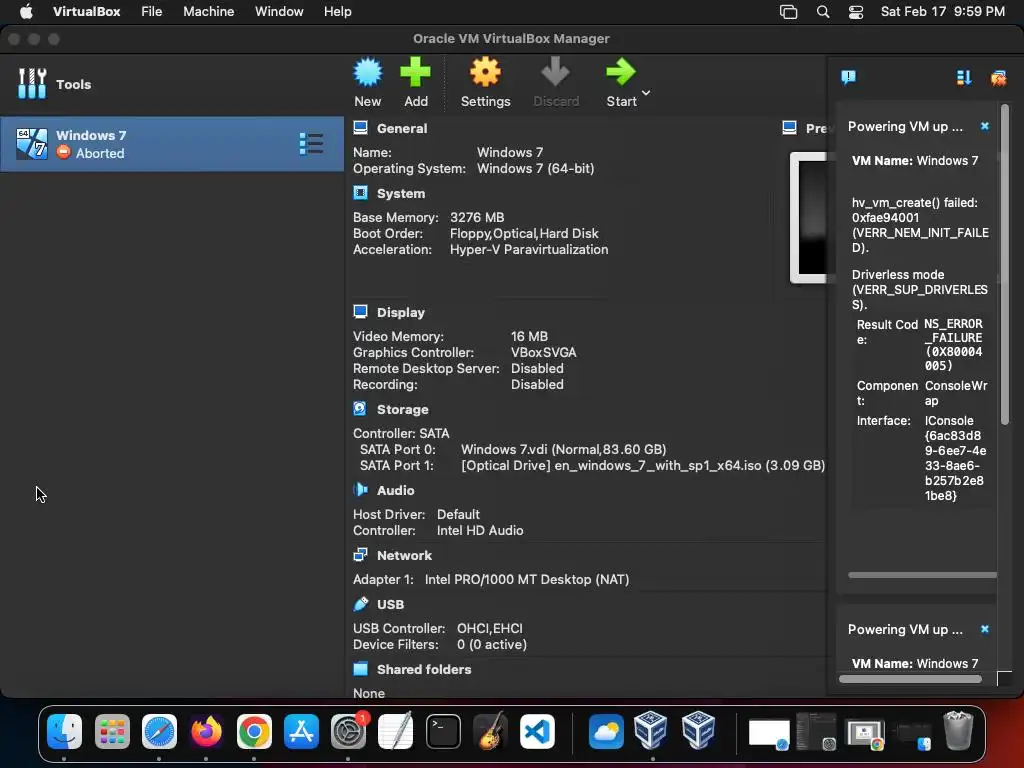Screen dimensions: 1024x768
Task: Click the screen mirroring menu bar icon
Action: click(788, 12)
